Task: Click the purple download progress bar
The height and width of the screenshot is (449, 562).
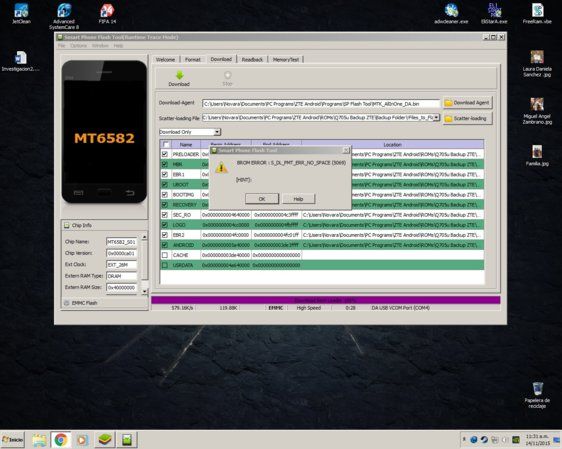Action: pos(325,300)
